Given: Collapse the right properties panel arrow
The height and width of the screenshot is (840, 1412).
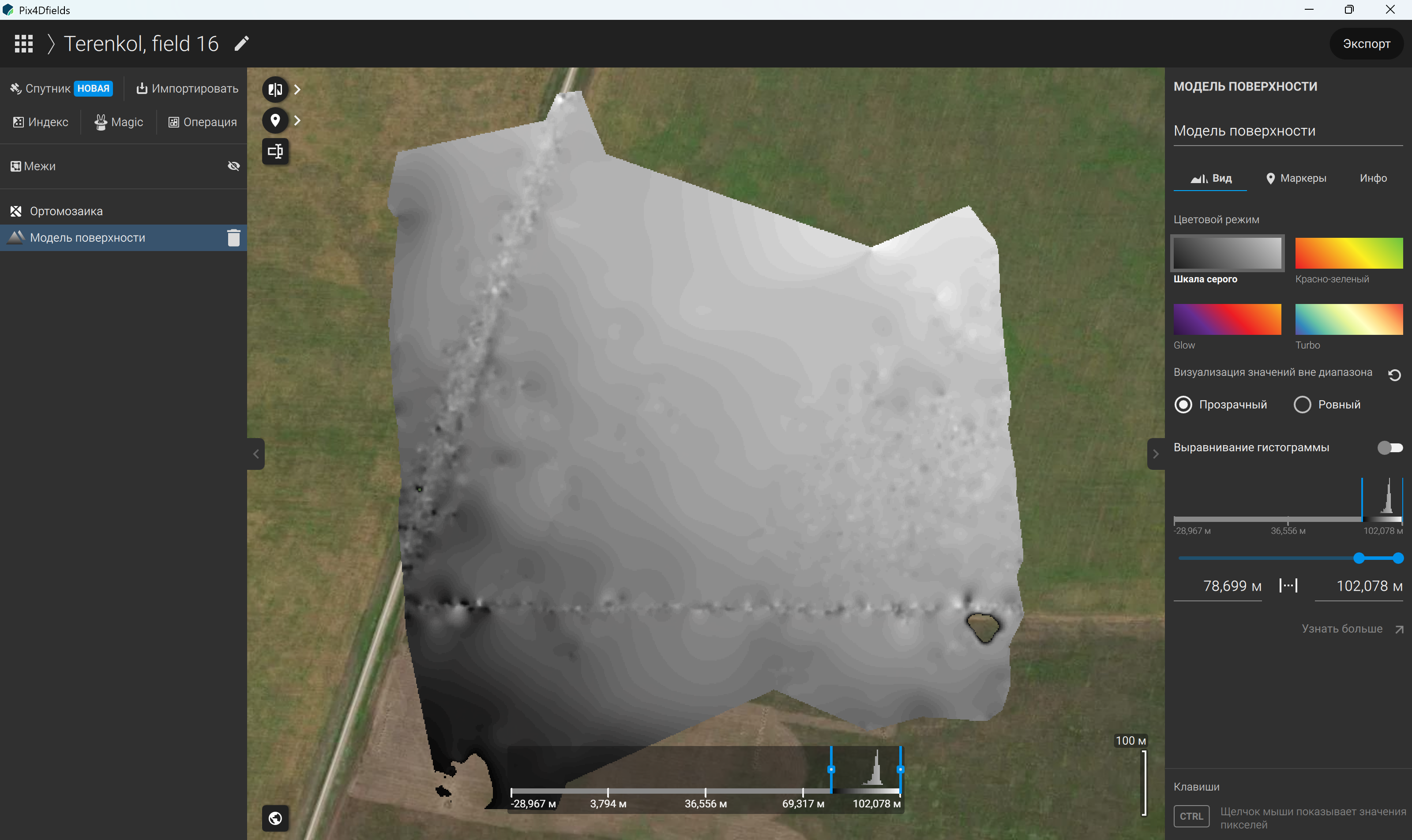Looking at the screenshot, I should [x=1156, y=454].
